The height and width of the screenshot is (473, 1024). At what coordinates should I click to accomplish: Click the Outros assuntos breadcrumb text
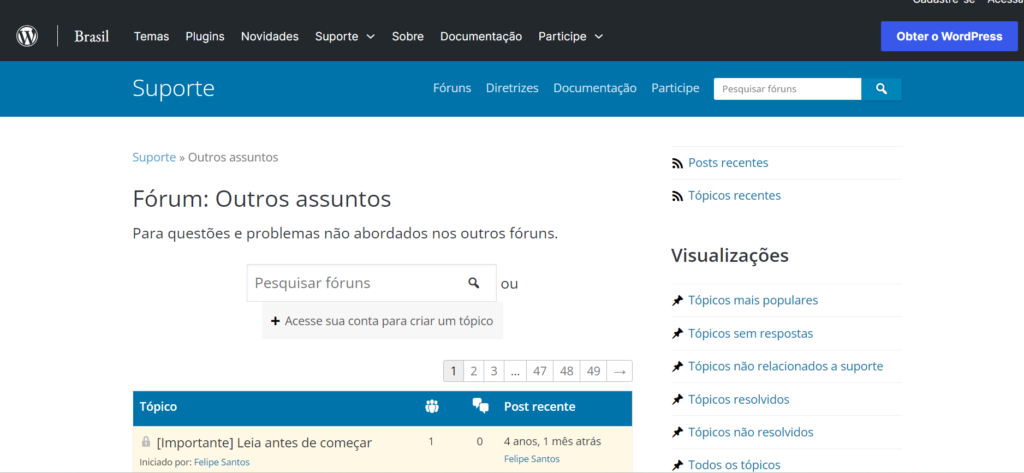pyautogui.click(x=233, y=157)
